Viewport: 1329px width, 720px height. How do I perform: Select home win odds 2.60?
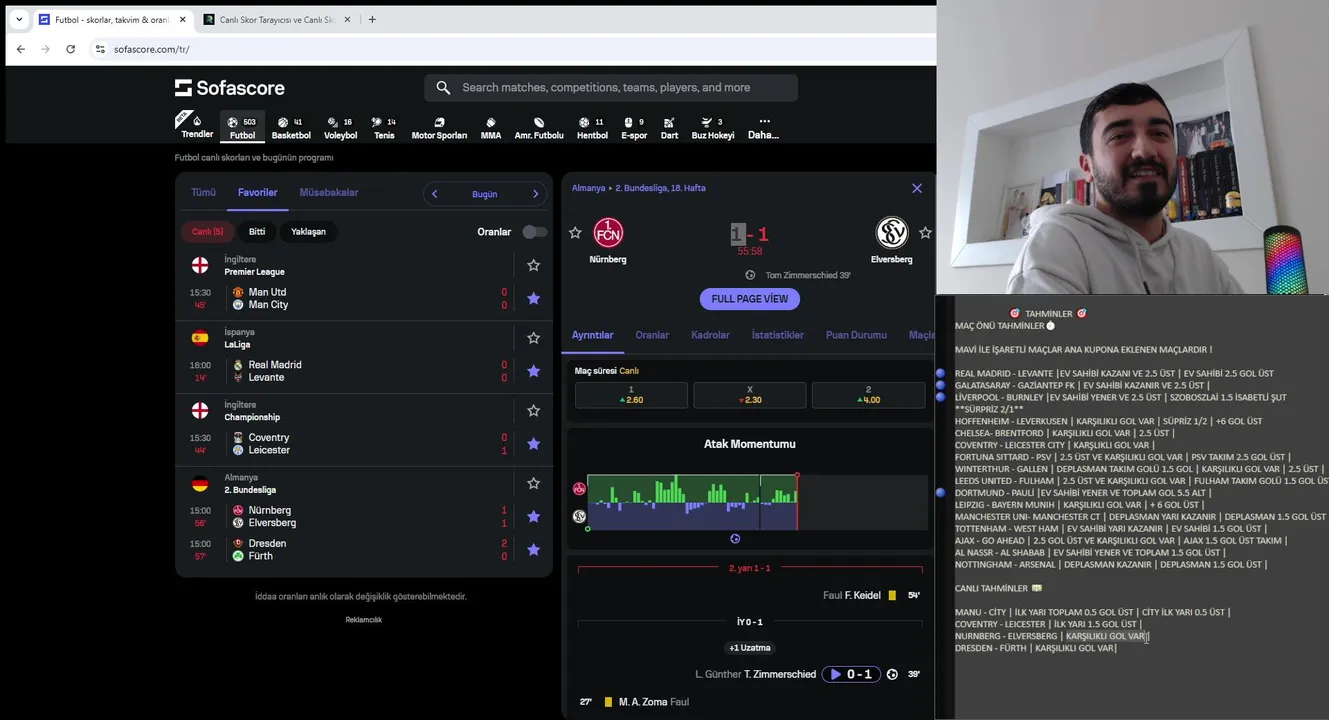click(631, 395)
